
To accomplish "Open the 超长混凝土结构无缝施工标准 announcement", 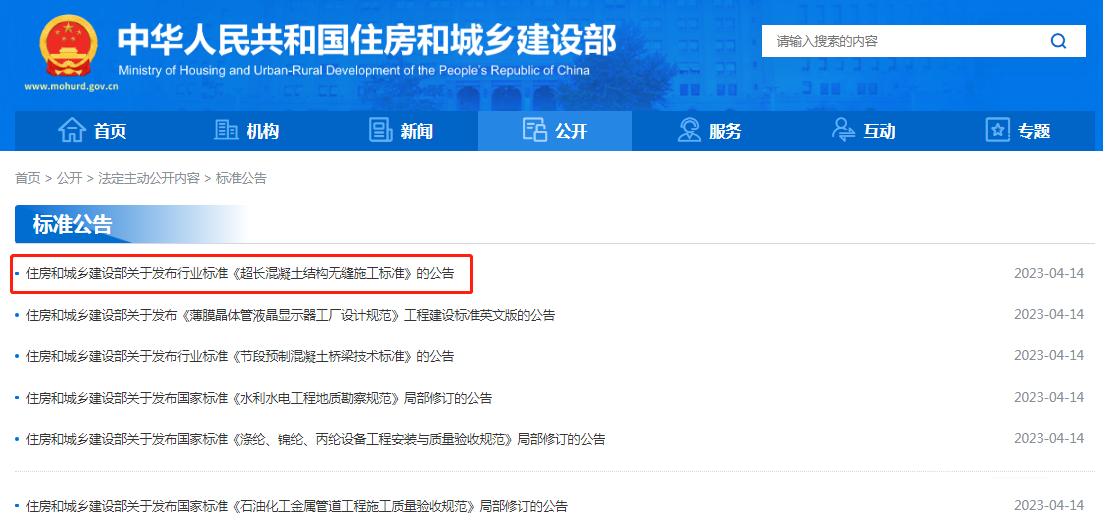I will coord(240,273).
